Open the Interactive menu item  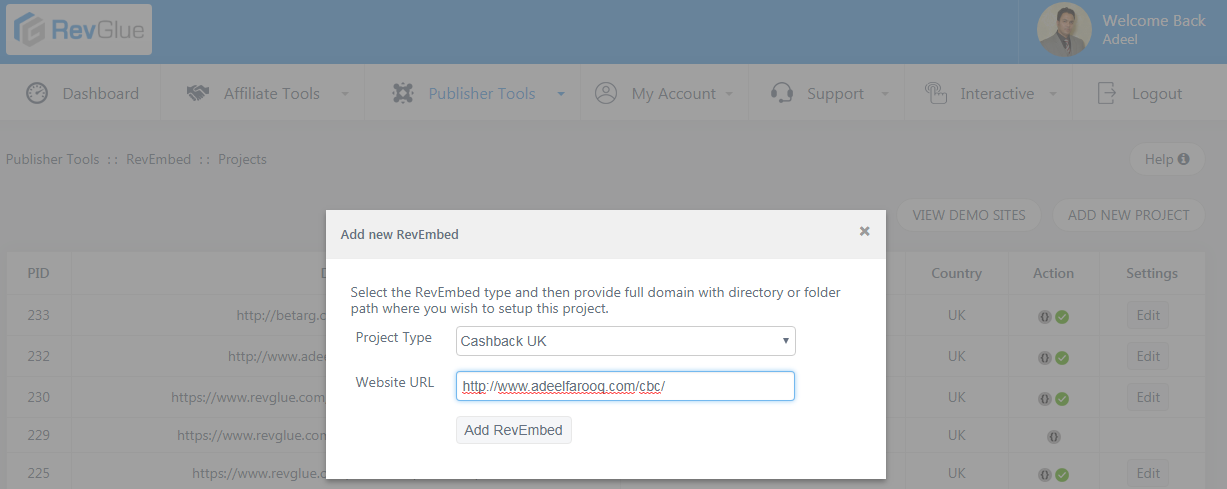tap(996, 93)
